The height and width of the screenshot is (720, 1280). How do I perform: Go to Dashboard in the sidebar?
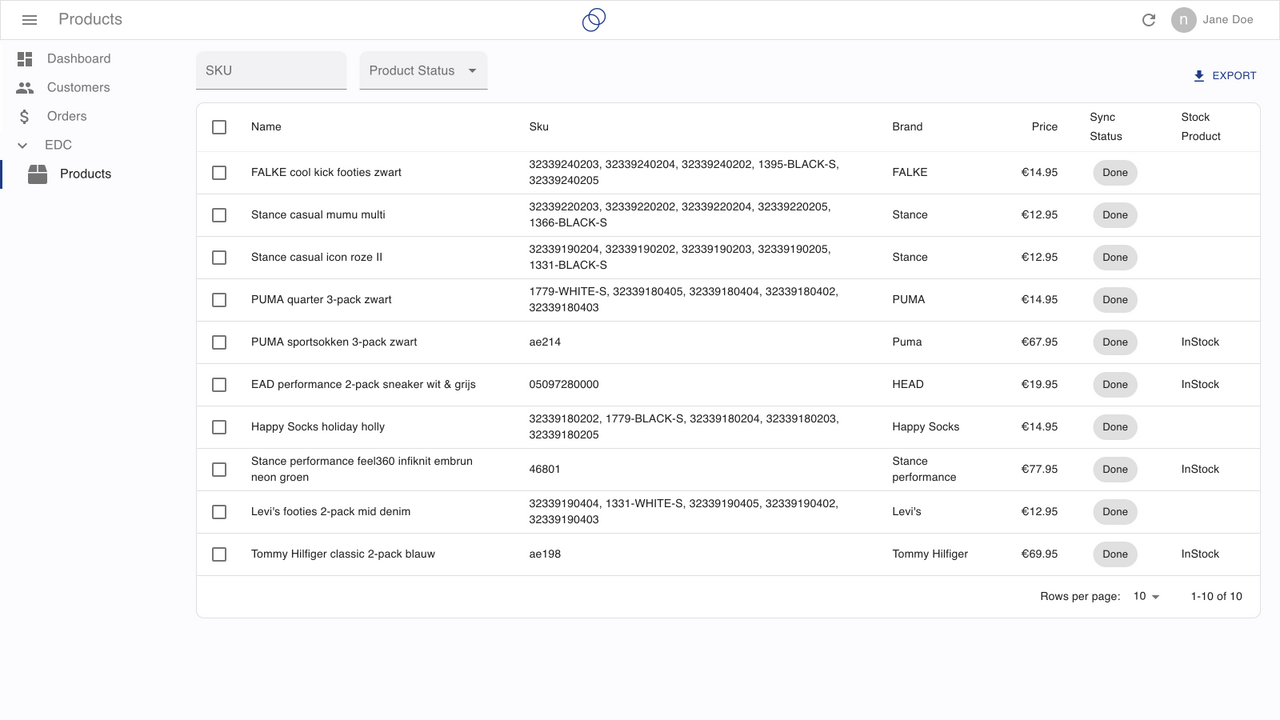tap(79, 59)
